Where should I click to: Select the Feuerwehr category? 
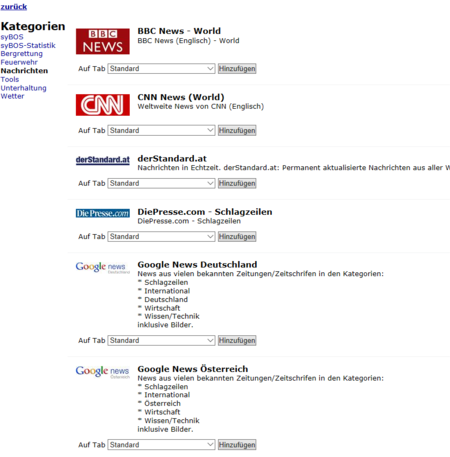tap(19, 62)
